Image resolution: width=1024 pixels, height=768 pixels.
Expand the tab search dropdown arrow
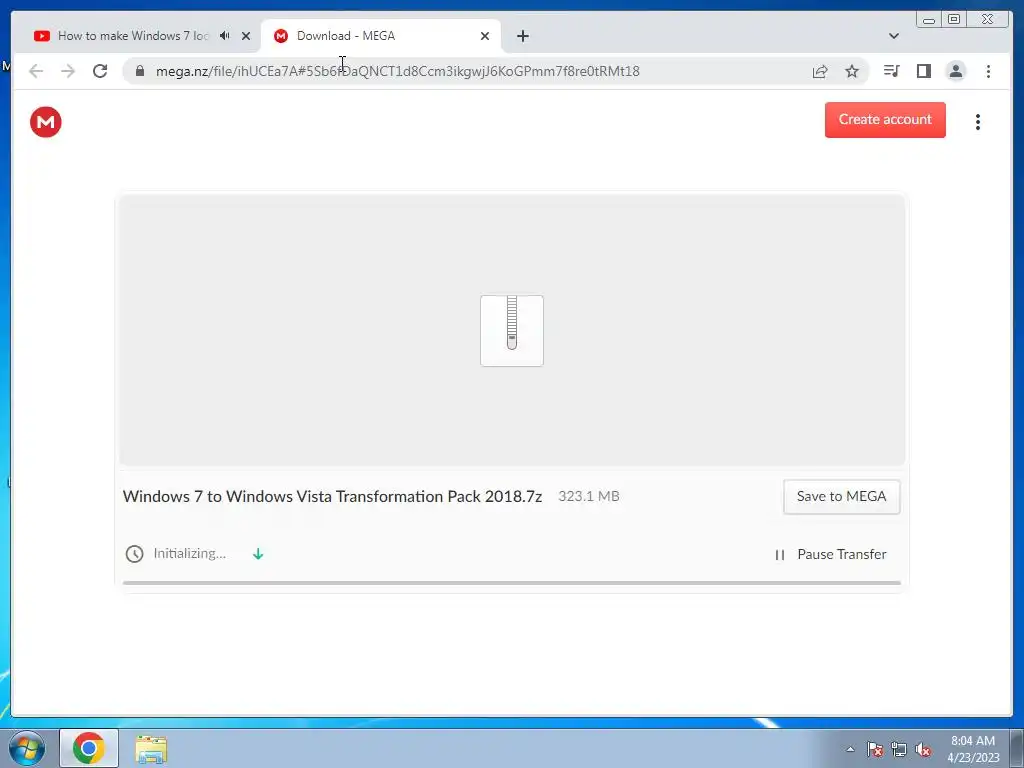click(894, 36)
